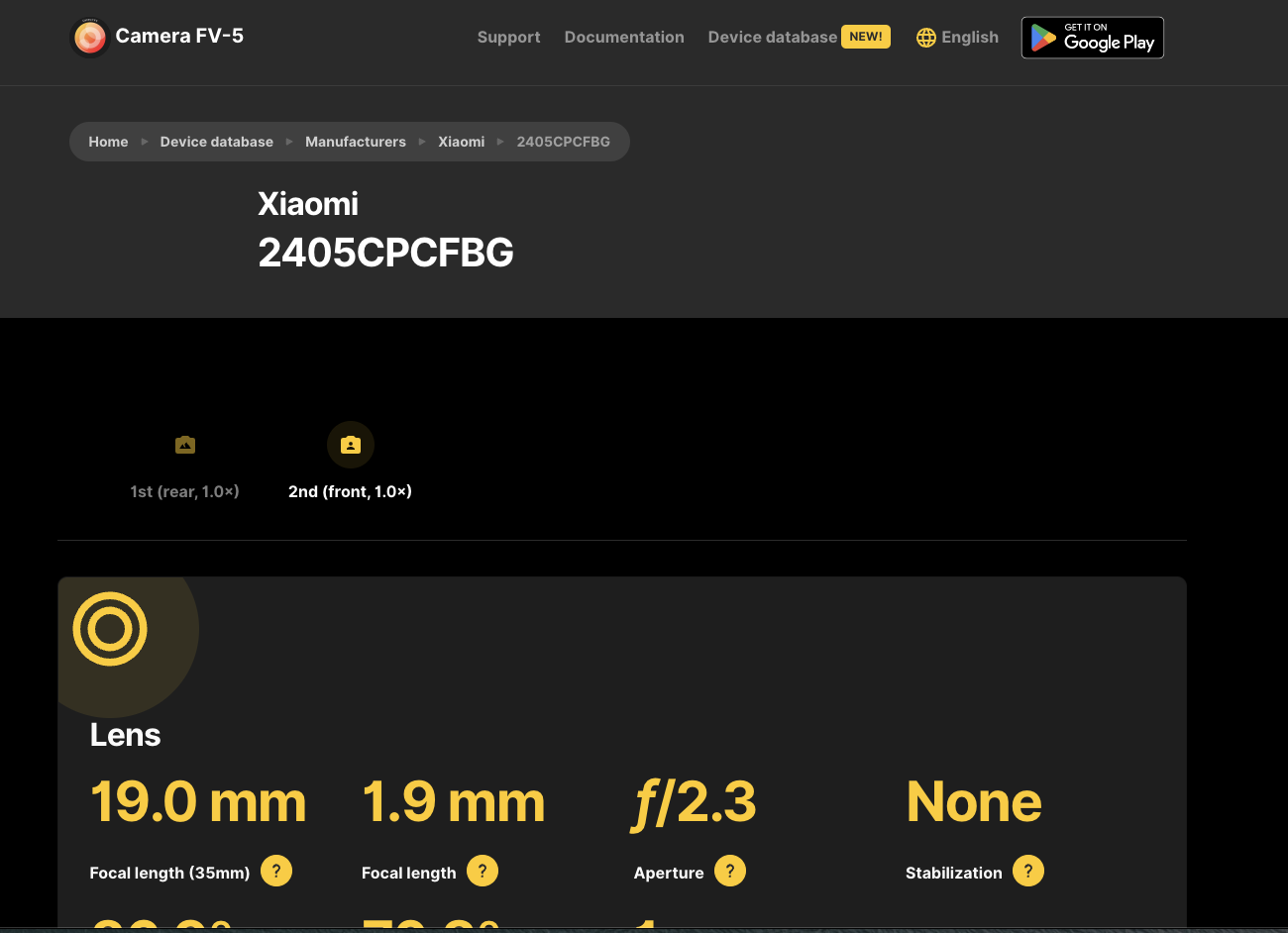This screenshot has width=1288, height=933.
Task: Click the Stabilization label
Action: tap(954, 873)
